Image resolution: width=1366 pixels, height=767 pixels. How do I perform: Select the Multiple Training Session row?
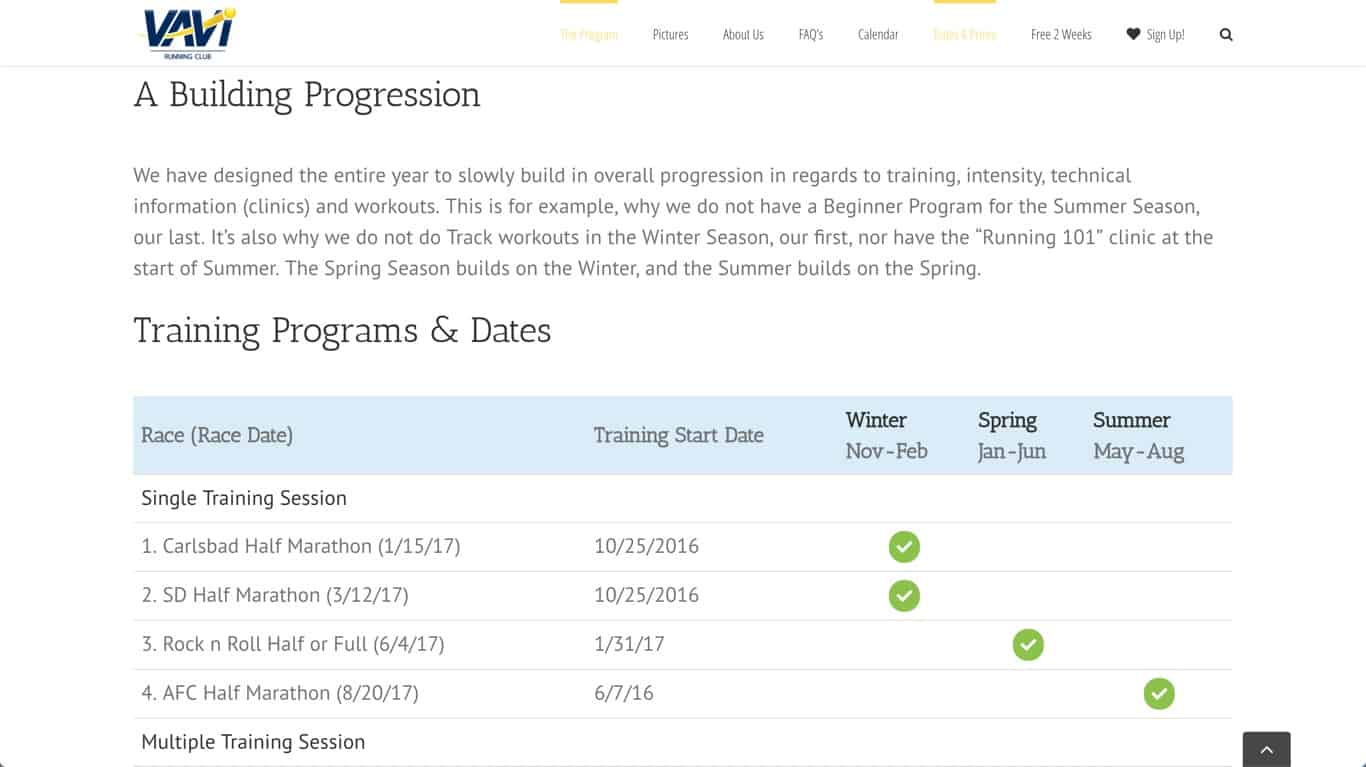(x=683, y=742)
